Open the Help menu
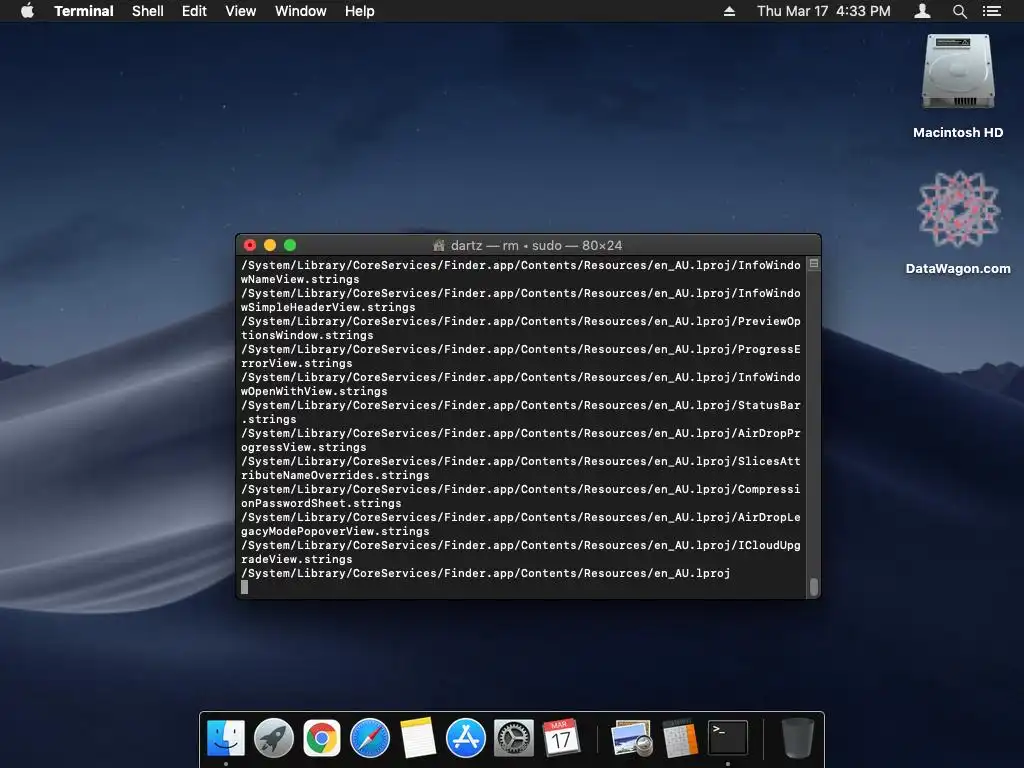This screenshot has width=1024, height=768. (x=360, y=11)
